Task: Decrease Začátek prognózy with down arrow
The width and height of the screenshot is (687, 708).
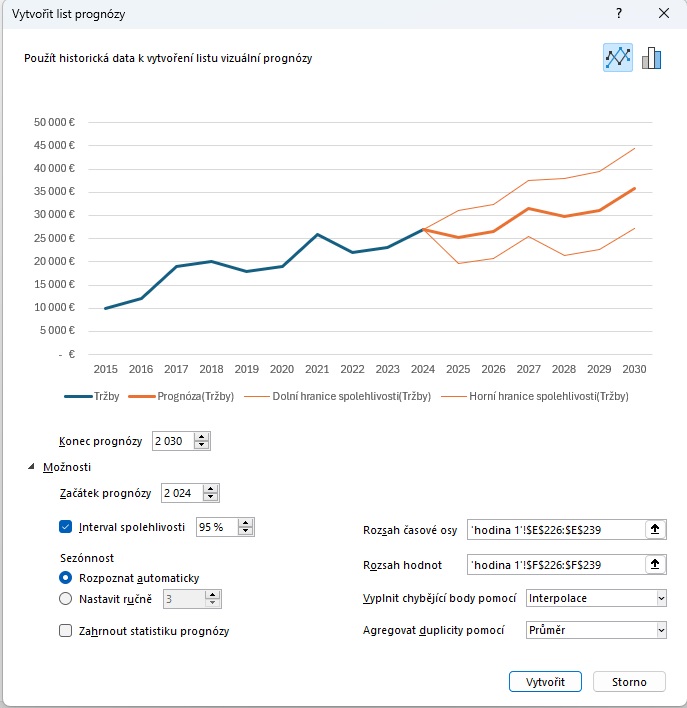Action: point(210,497)
